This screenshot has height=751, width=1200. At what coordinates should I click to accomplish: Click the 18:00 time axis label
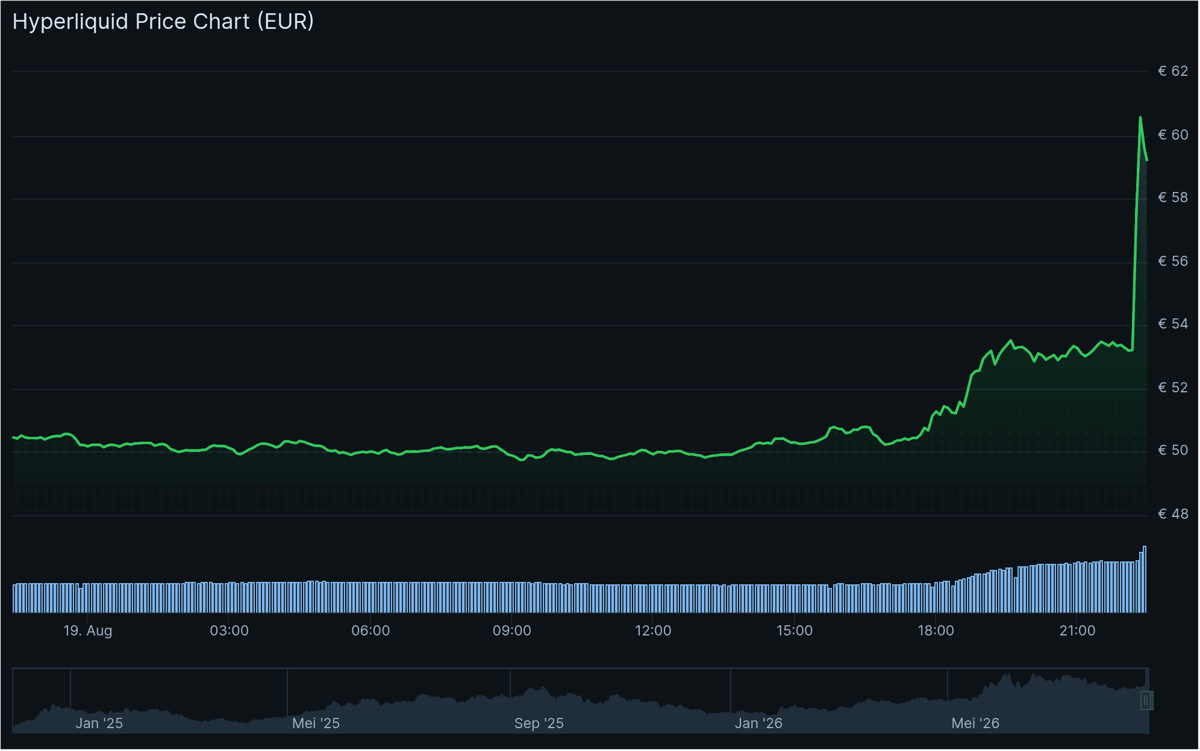click(936, 631)
